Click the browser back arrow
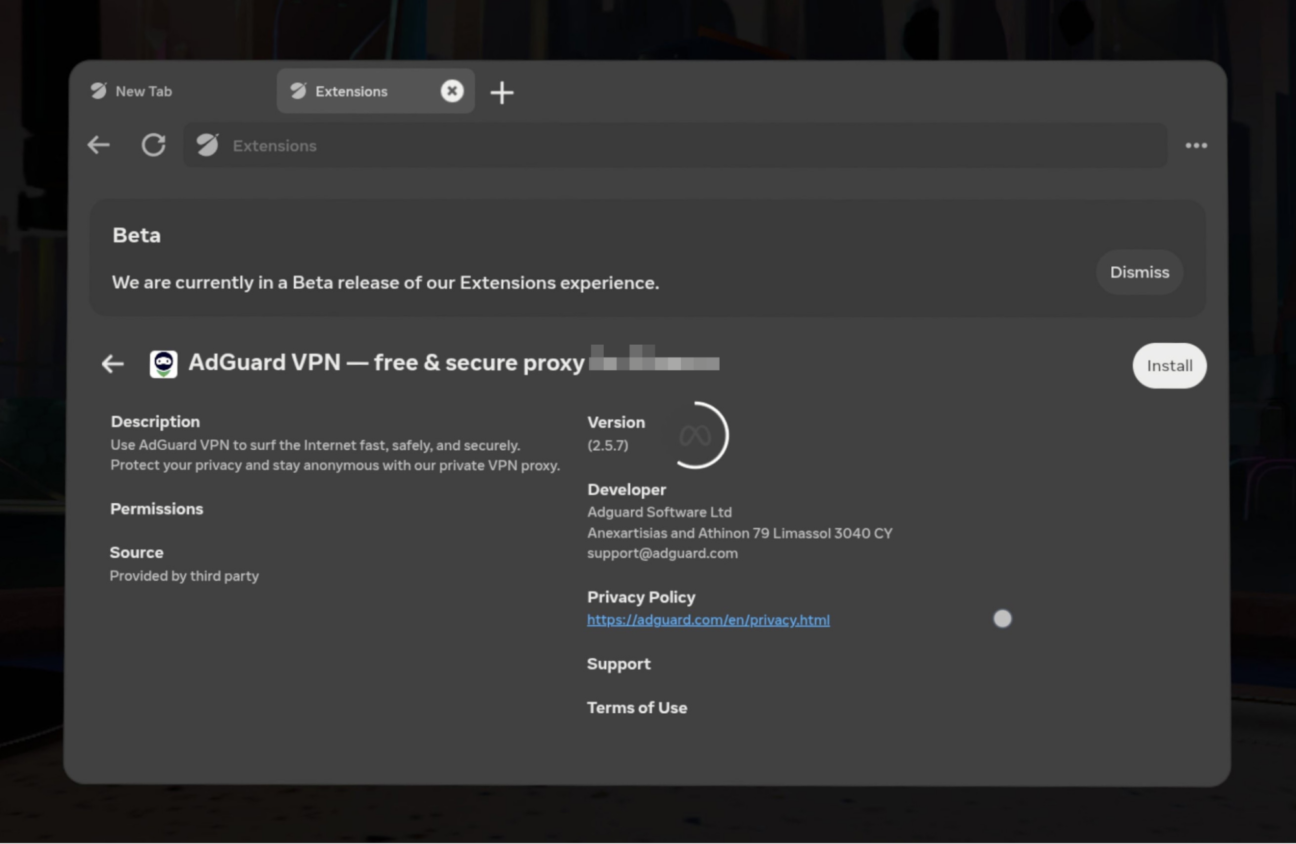Viewport: 1296px width, 844px height. click(98, 145)
